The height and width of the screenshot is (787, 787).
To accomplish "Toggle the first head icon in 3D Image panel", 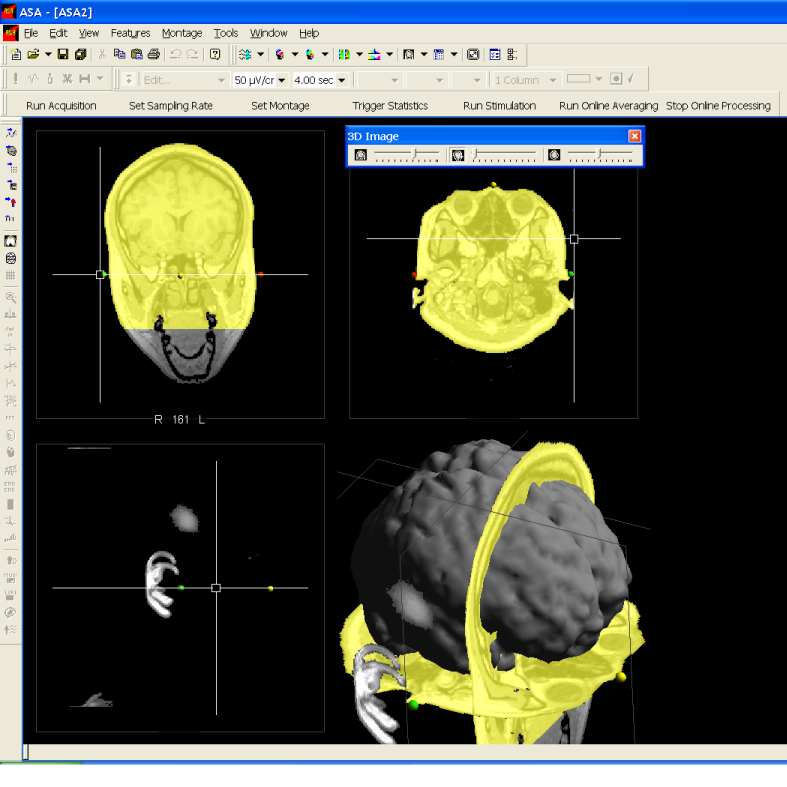I will [361, 155].
